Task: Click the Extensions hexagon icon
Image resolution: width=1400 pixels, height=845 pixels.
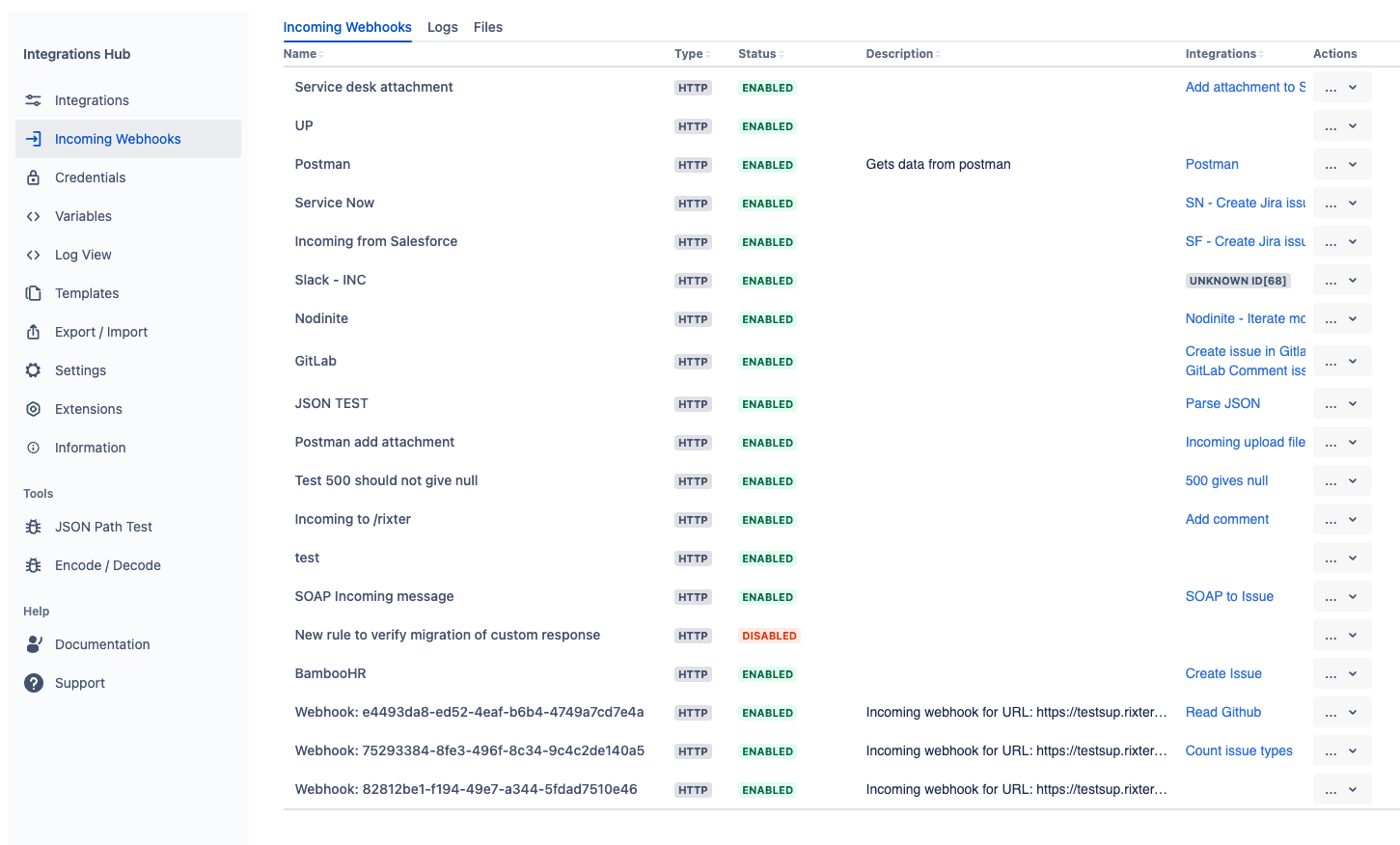Action: (x=34, y=409)
